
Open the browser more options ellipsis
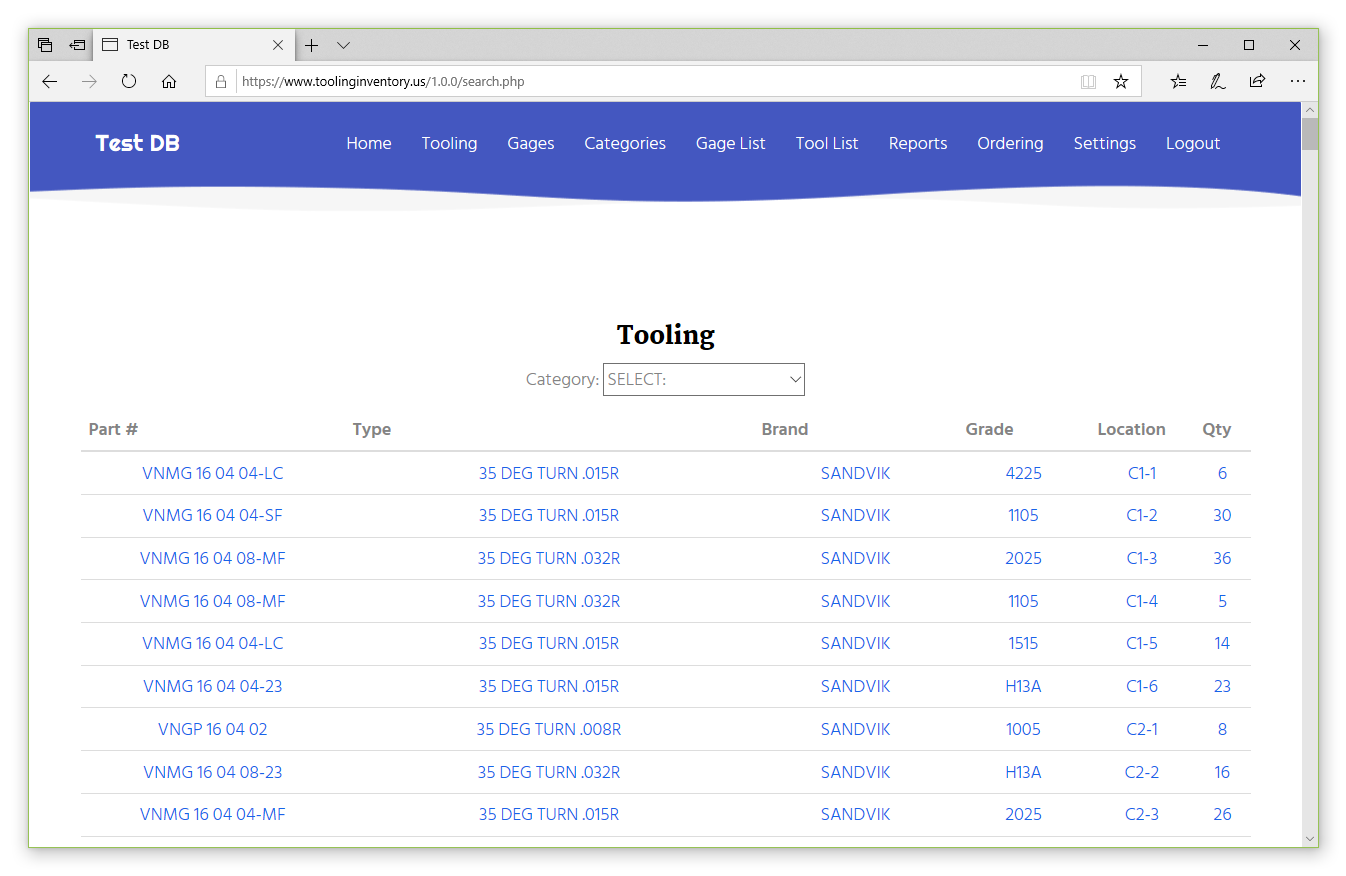point(1297,82)
